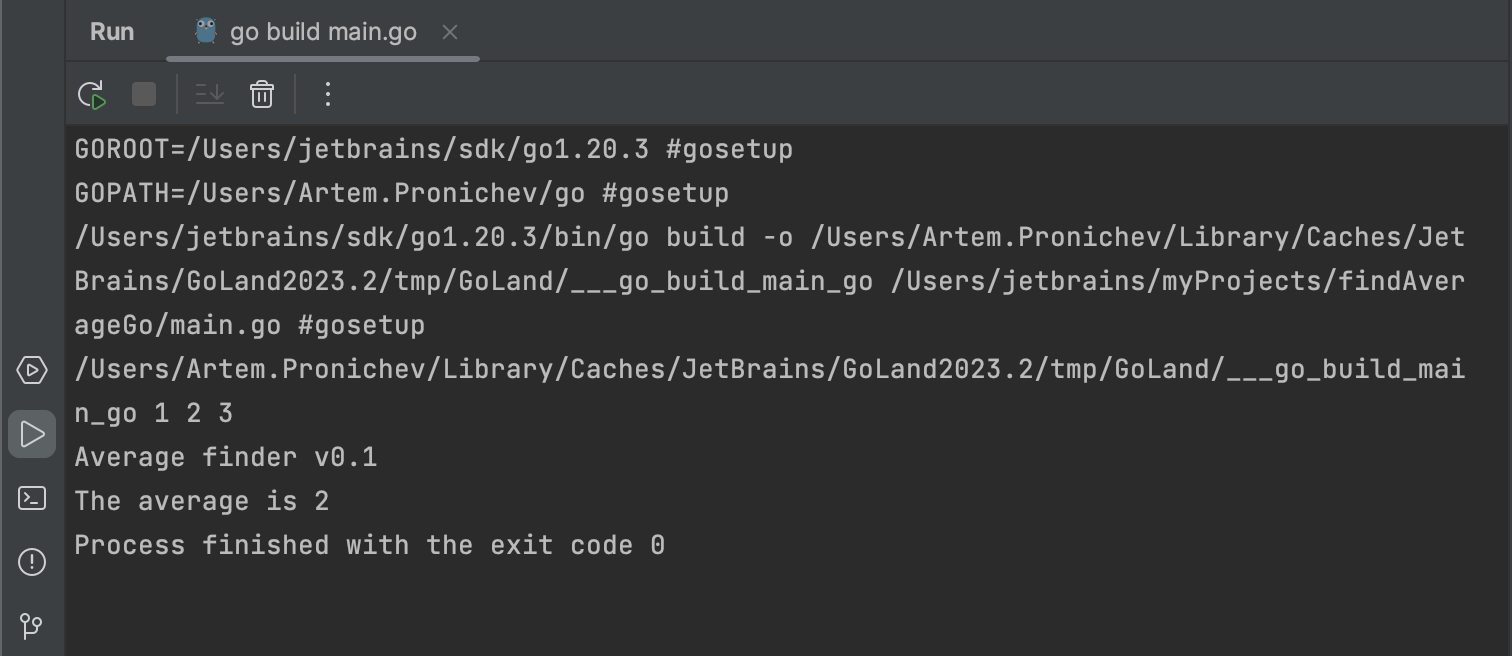The width and height of the screenshot is (1512, 656).
Task: Close the go build main.go tab
Action: coord(449,32)
